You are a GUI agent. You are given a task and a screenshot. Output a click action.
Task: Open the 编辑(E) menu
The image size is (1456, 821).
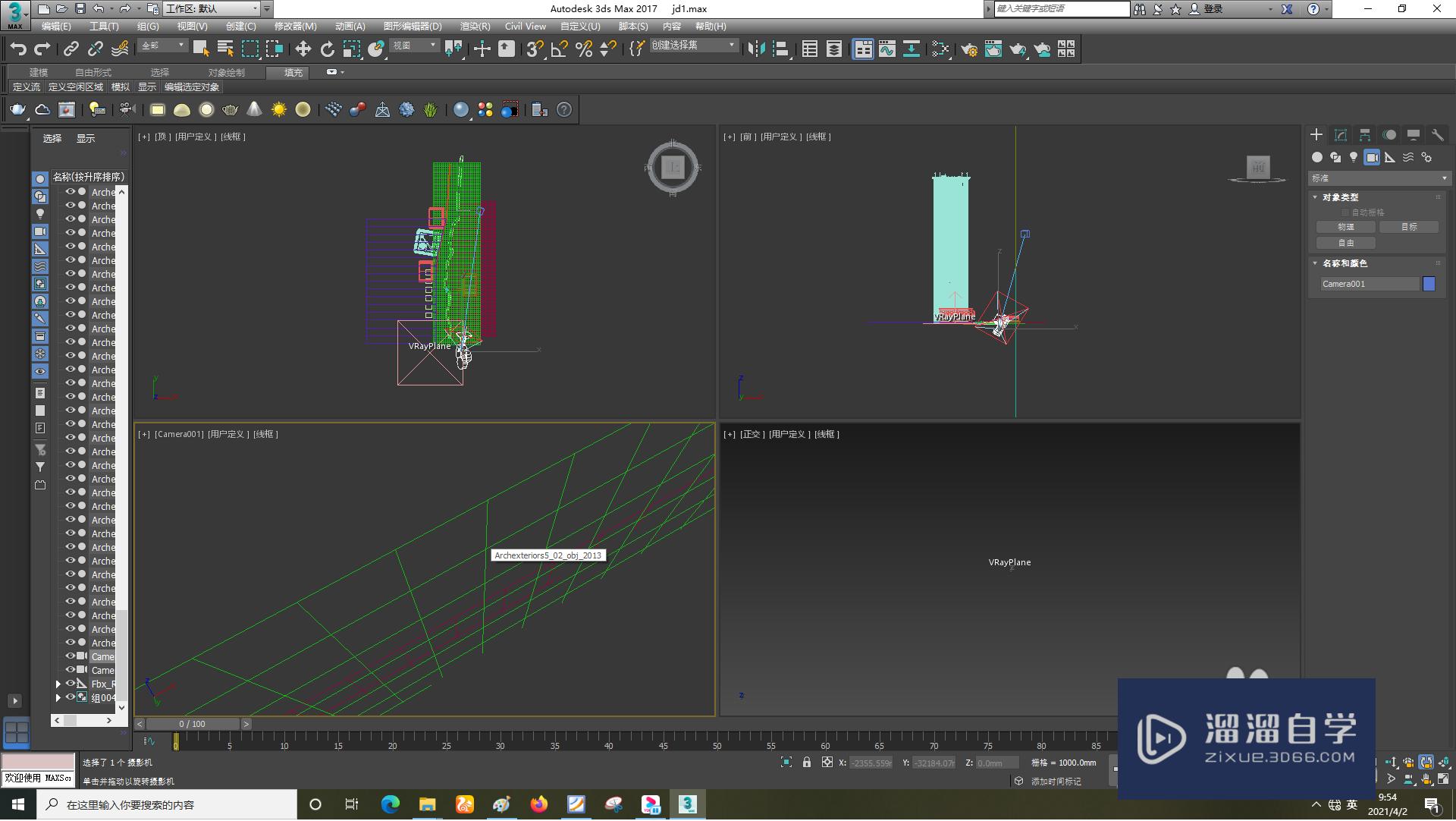(x=56, y=26)
